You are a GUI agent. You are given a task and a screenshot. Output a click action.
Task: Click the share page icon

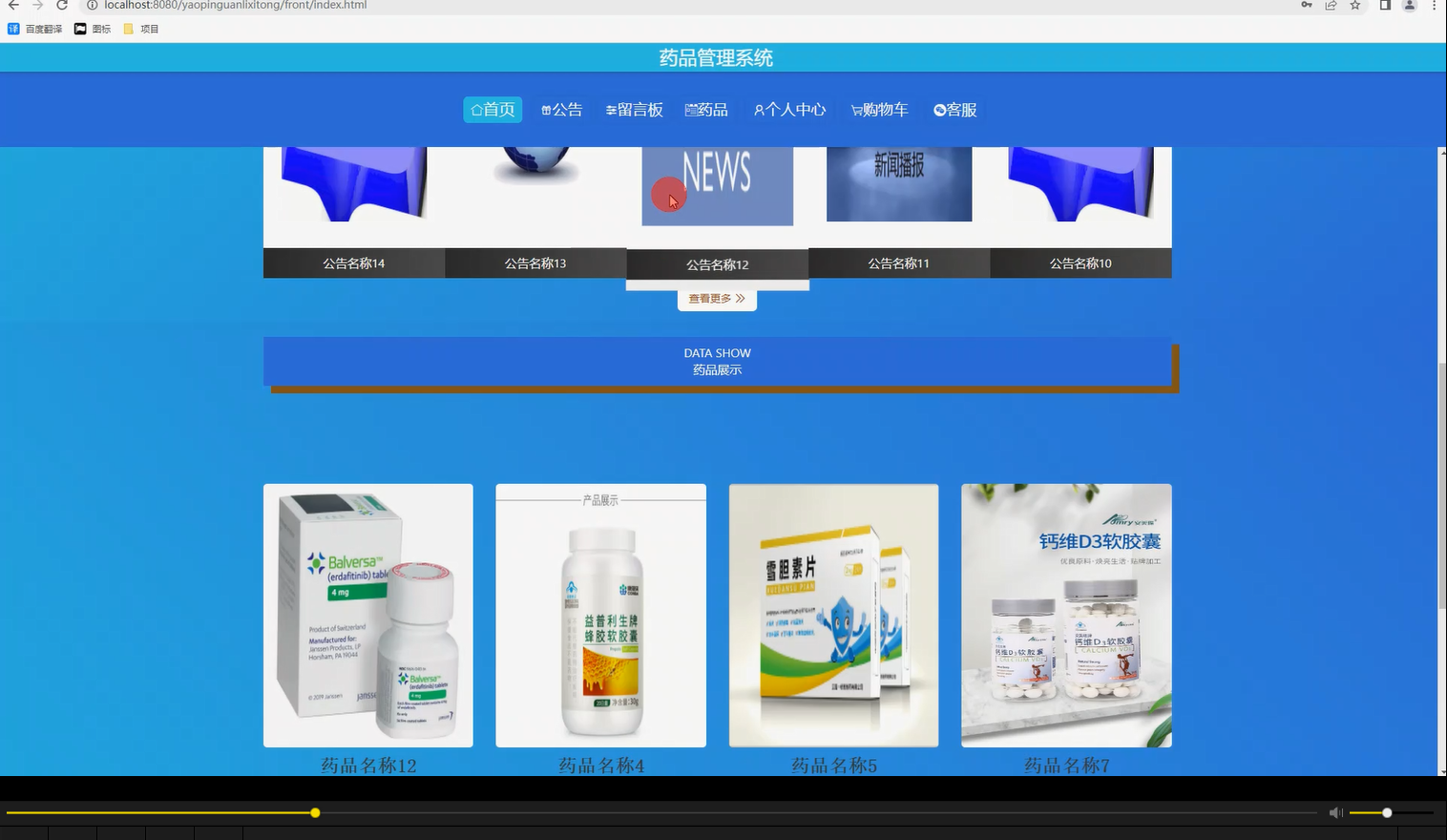point(1331,5)
